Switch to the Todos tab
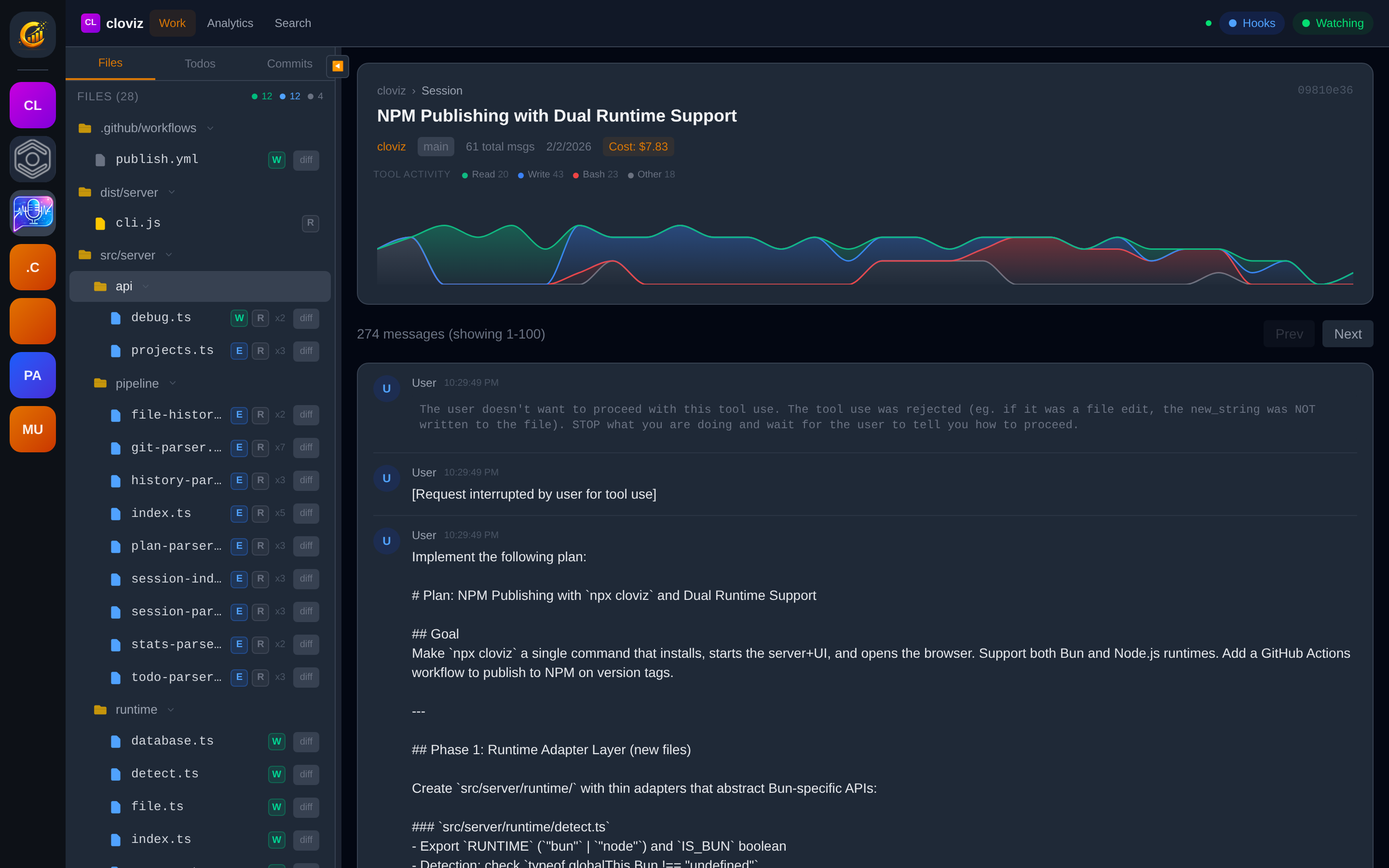This screenshot has width=1389, height=868. point(200,64)
